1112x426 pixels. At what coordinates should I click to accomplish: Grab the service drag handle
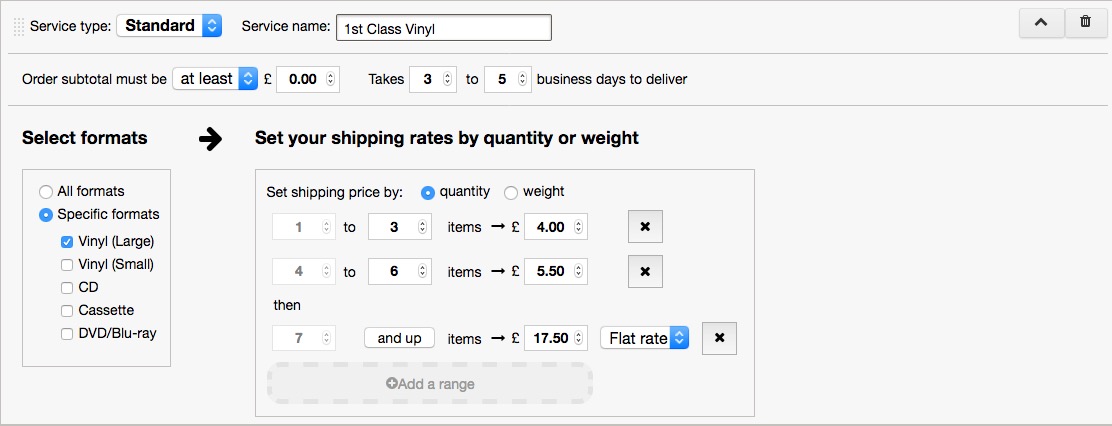19,27
